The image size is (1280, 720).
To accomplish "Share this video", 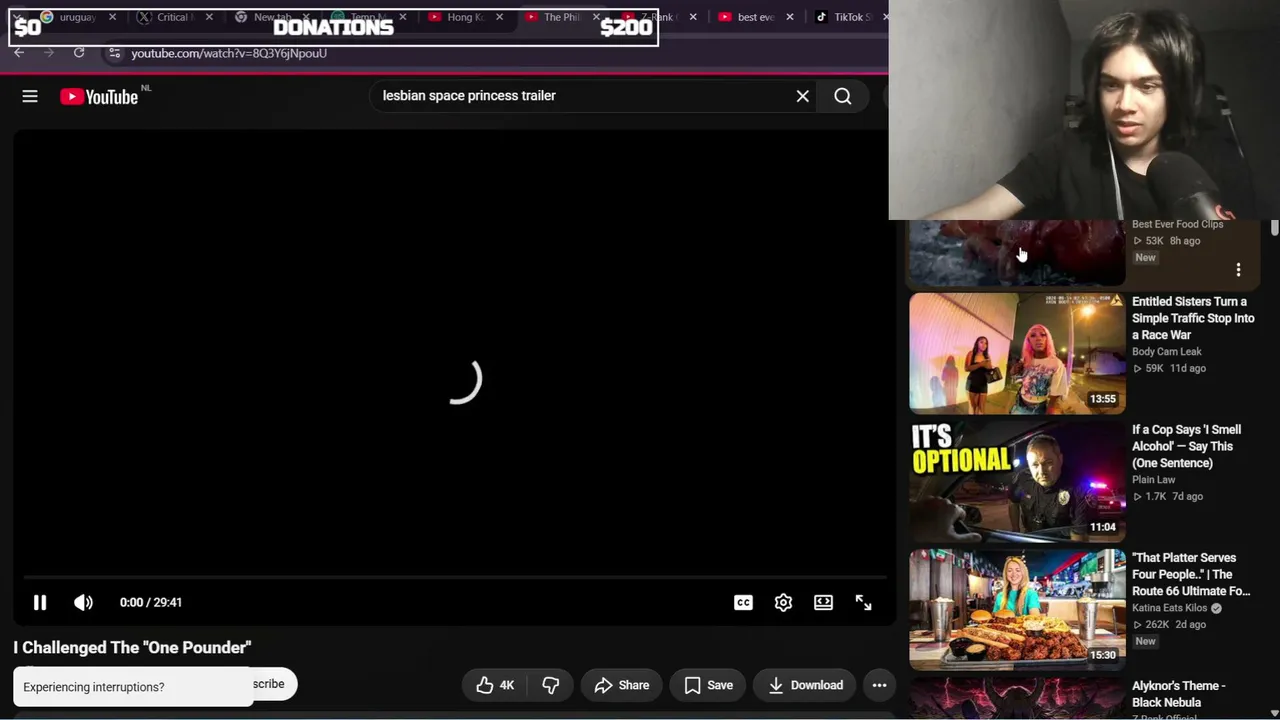I will coord(622,685).
